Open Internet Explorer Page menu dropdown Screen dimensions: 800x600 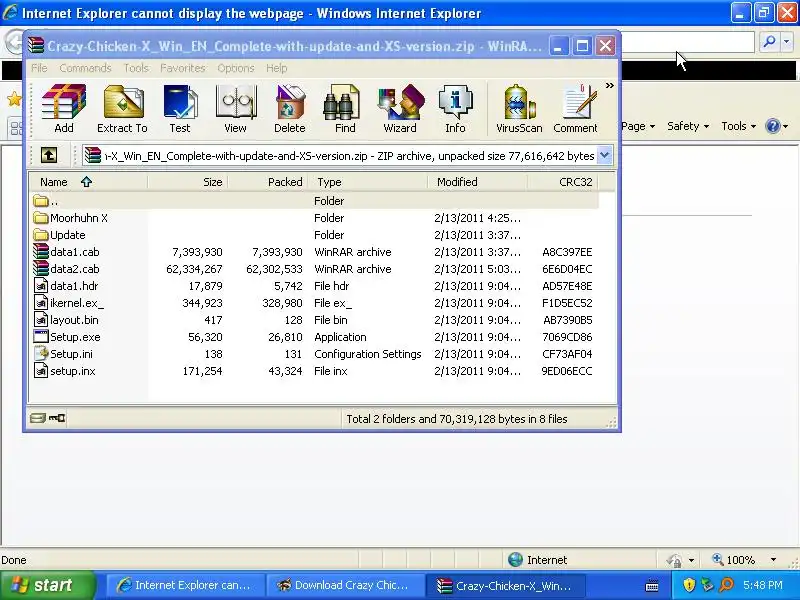tap(638, 126)
